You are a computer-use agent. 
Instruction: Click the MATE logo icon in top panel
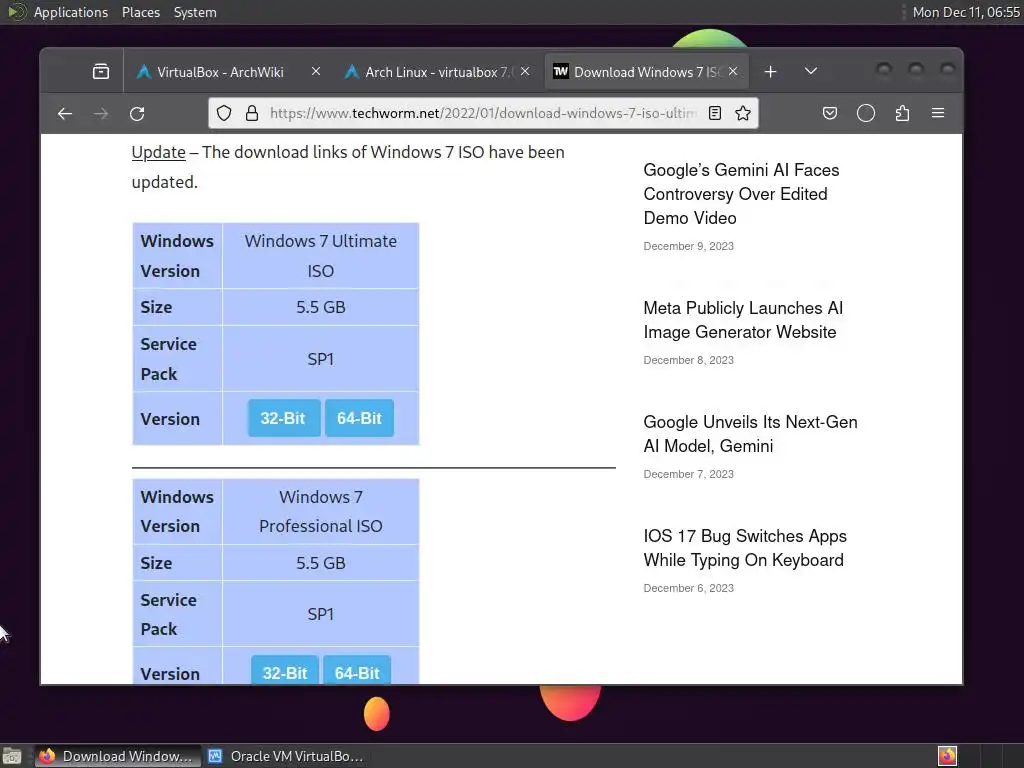(x=16, y=12)
